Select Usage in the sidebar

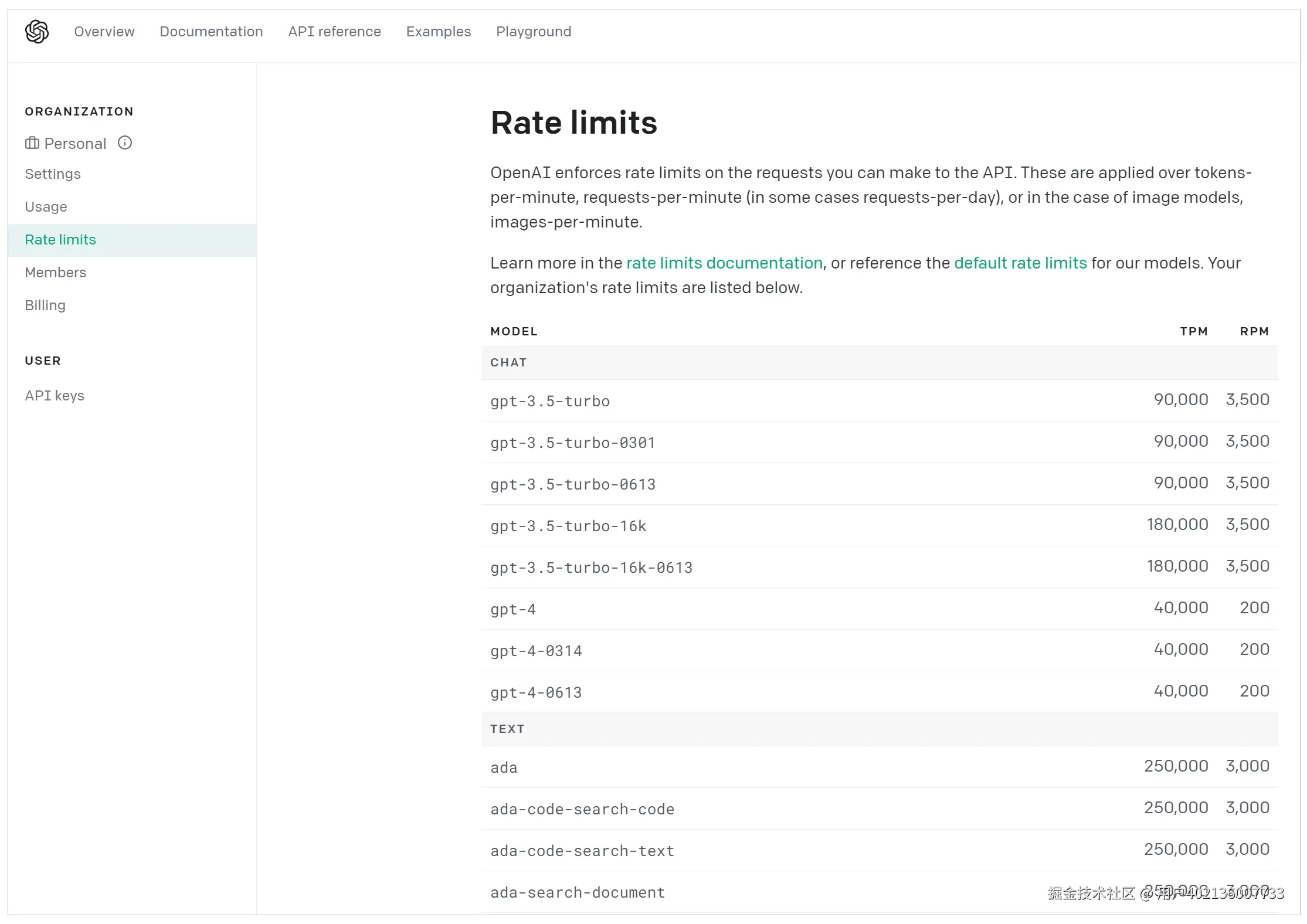pyautogui.click(x=46, y=207)
